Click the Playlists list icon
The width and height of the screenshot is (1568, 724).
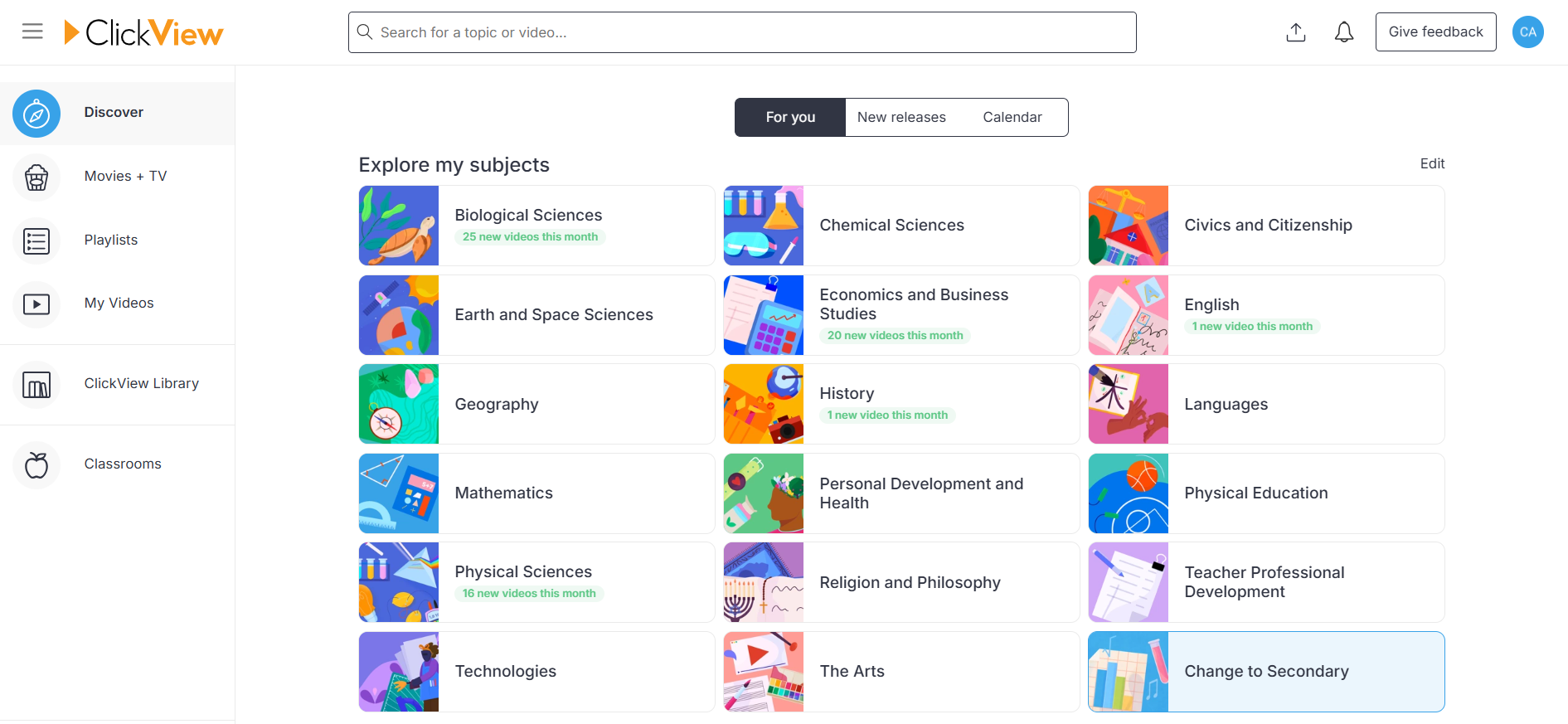[x=36, y=241]
